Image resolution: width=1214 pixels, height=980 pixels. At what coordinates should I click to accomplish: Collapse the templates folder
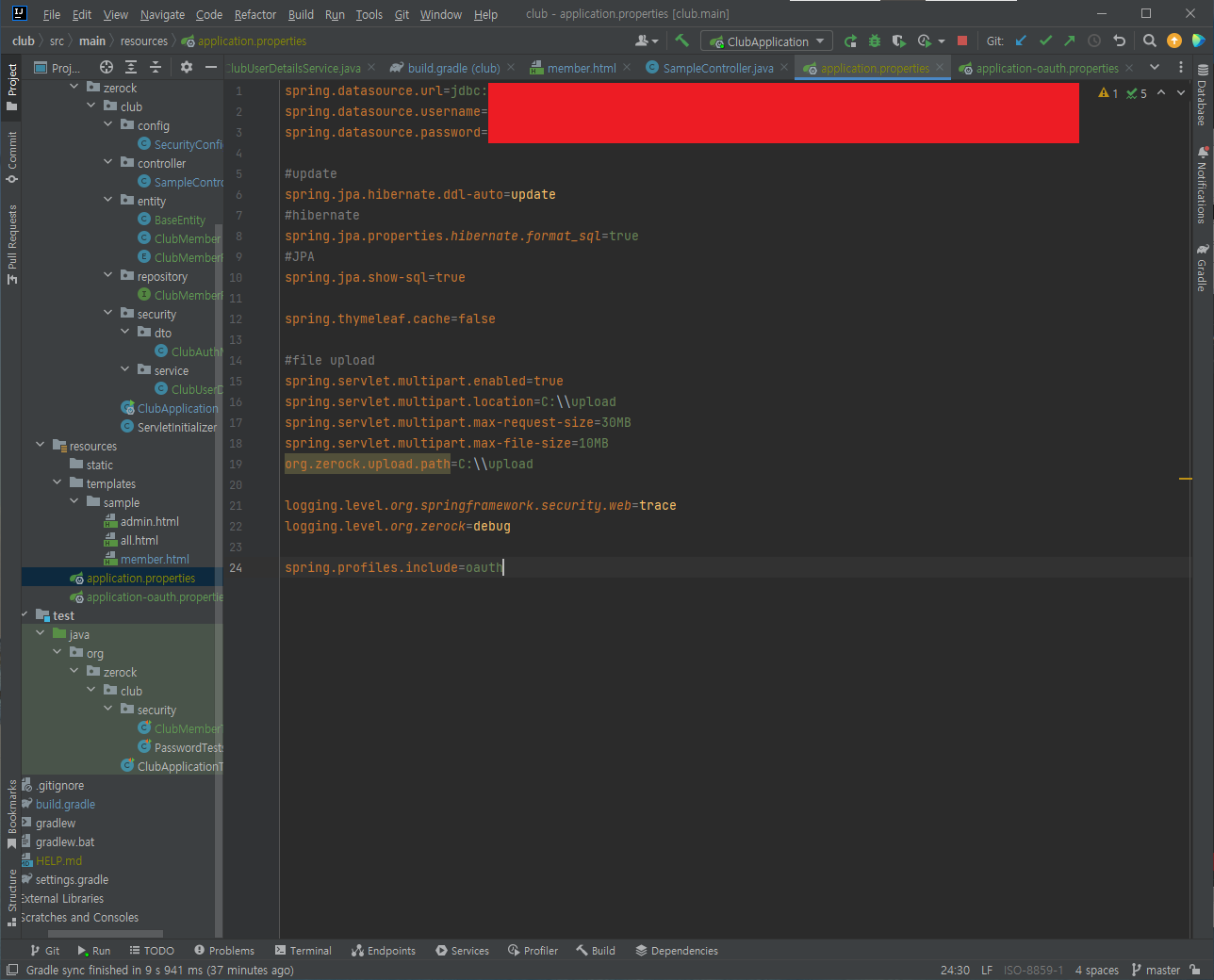(57, 482)
